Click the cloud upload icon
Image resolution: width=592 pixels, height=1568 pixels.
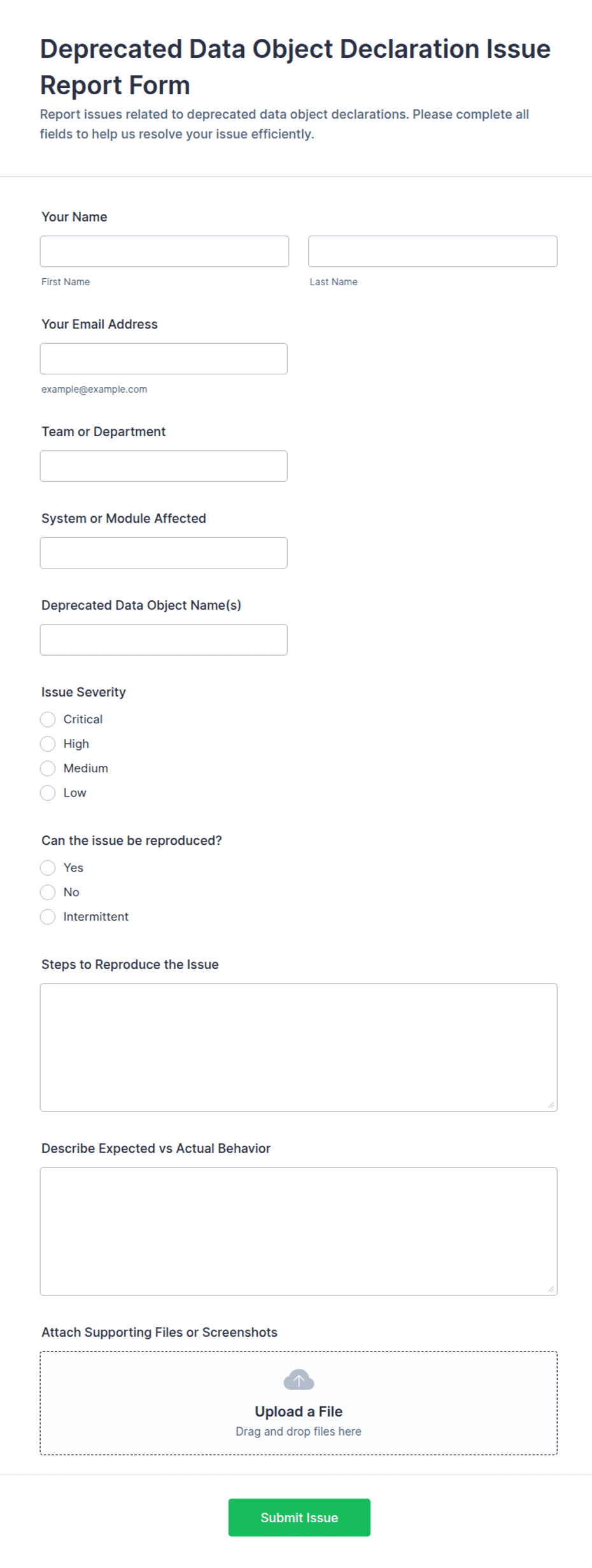point(299,1380)
